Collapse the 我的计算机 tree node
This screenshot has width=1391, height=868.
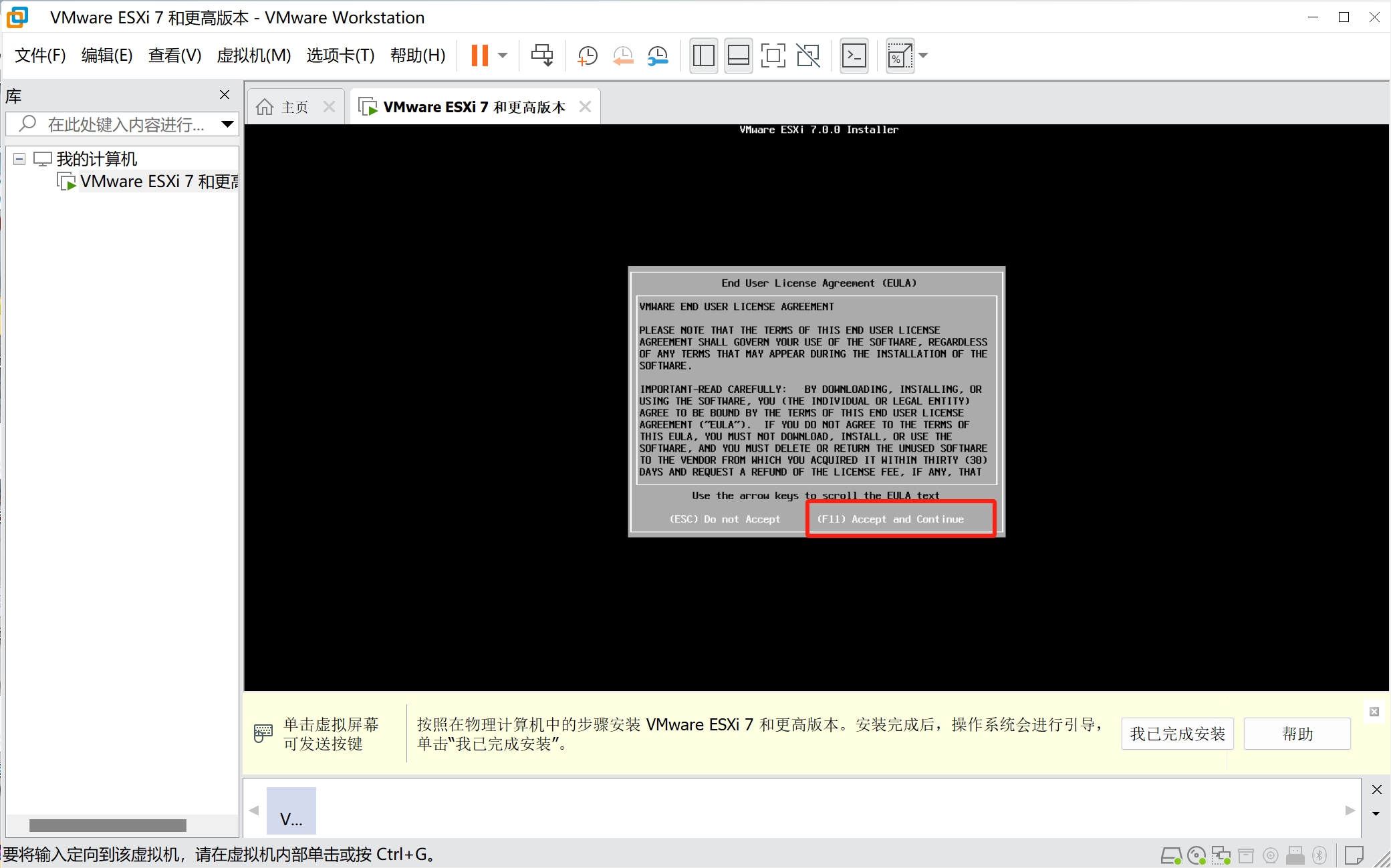pos(19,159)
